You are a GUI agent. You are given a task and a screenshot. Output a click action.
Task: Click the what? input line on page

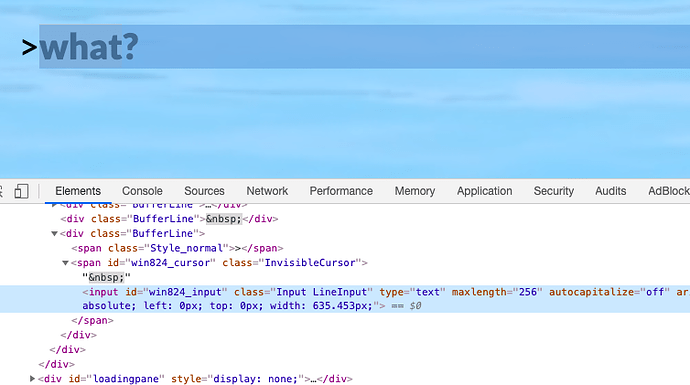click(364, 47)
